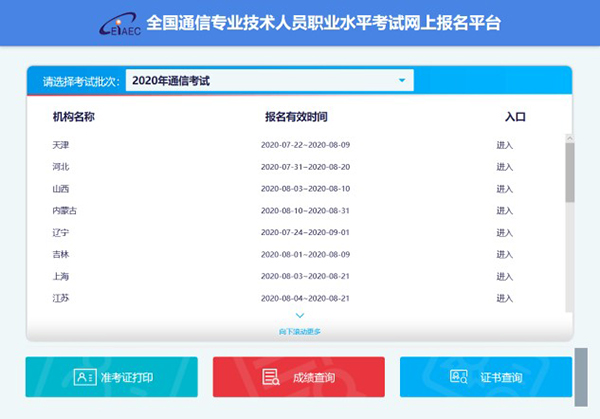Viewport: 600px width, 419px height.
Task: Click the score document icon on 成绩查询
Action: pyautogui.click(x=271, y=377)
